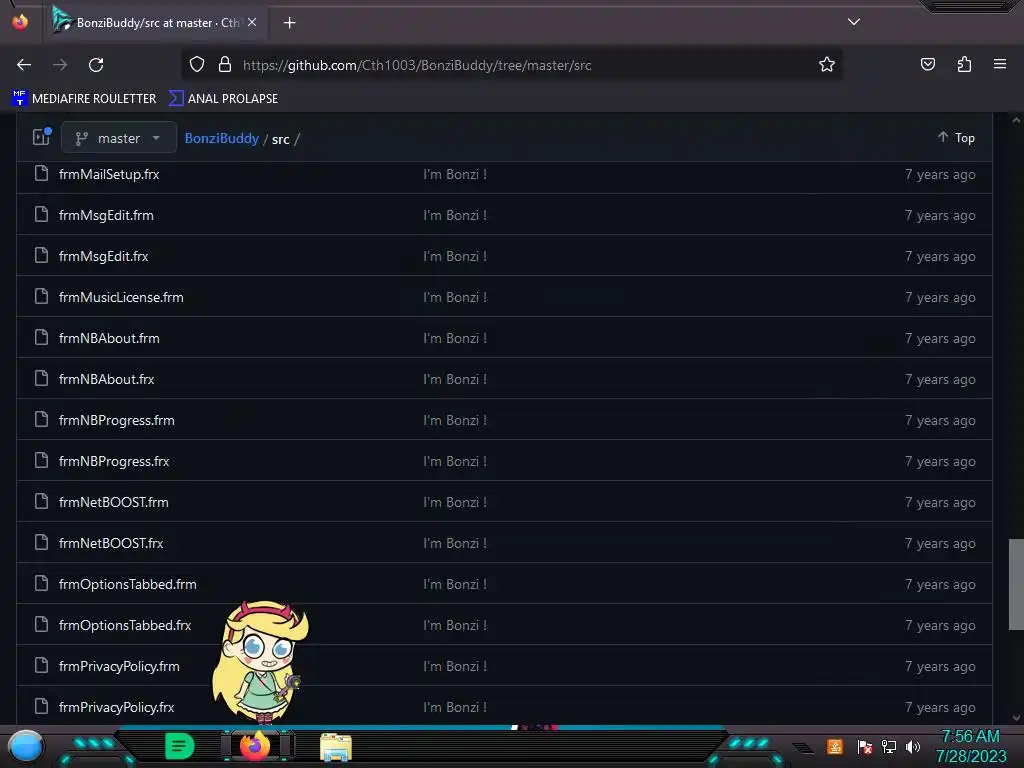The height and width of the screenshot is (768, 1024).
Task: Open file frmNBAbout.frm
Action: (x=109, y=338)
